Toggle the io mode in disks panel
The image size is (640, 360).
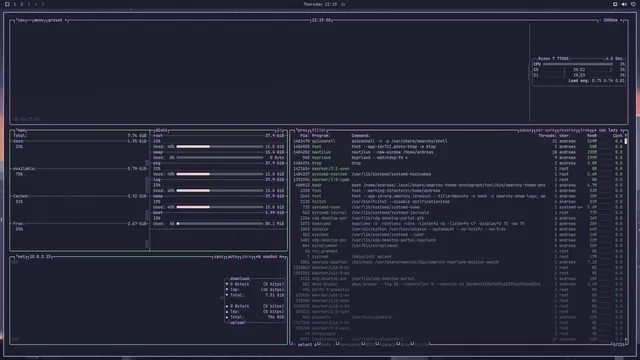point(280,130)
